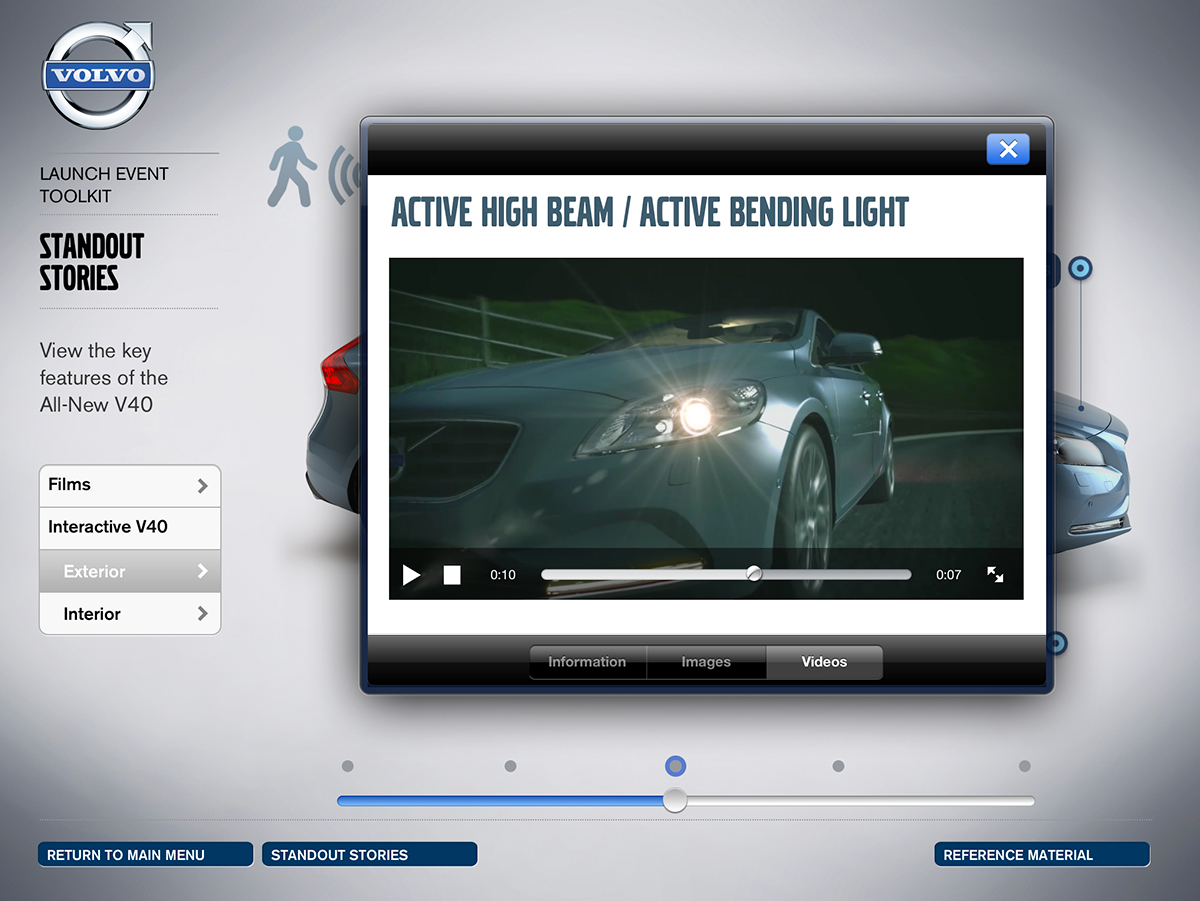Click the Active High Beam heading
This screenshot has width=1200, height=901.
(x=650, y=213)
